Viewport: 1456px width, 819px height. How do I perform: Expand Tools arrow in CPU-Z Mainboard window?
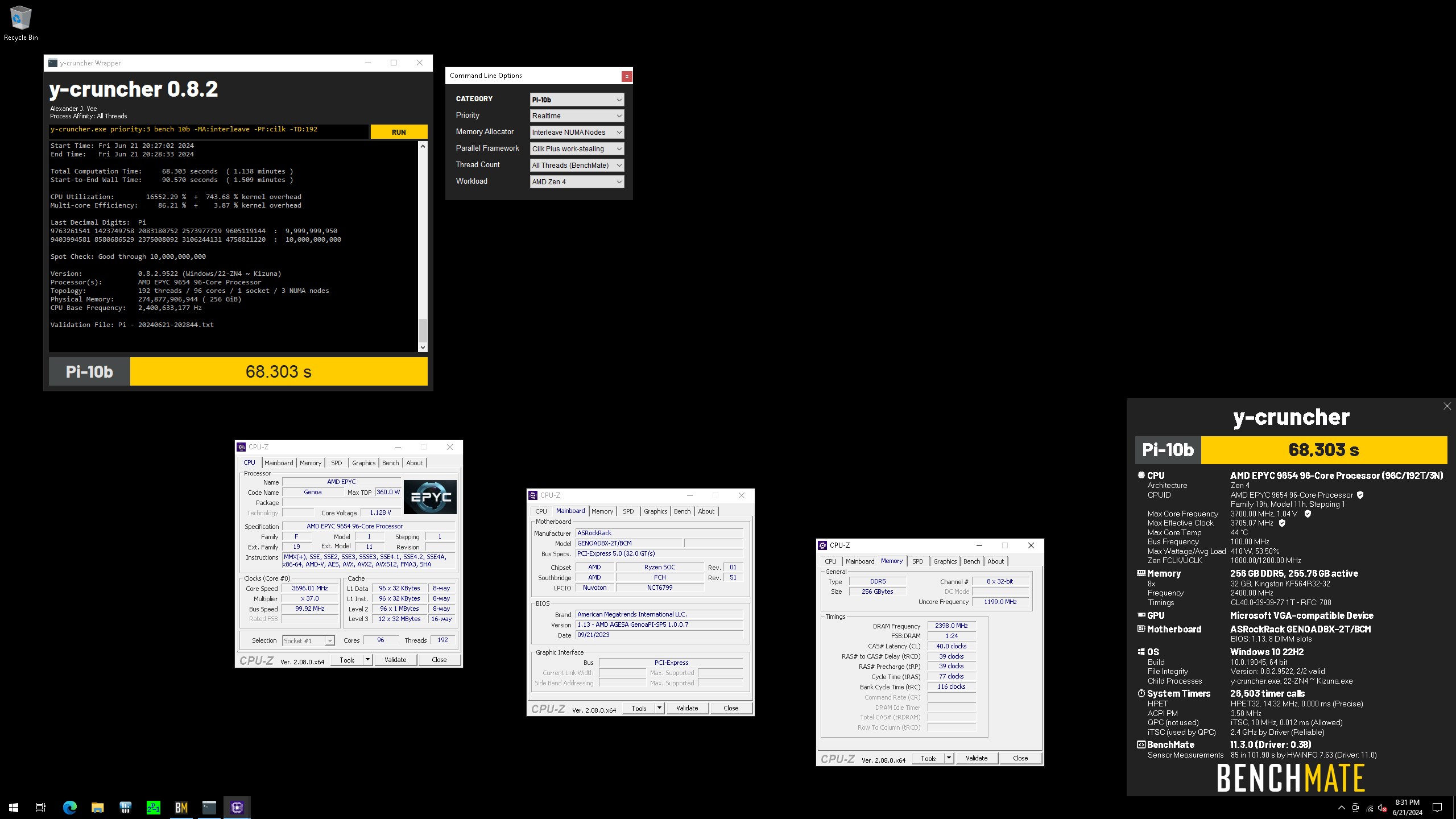pos(660,709)
